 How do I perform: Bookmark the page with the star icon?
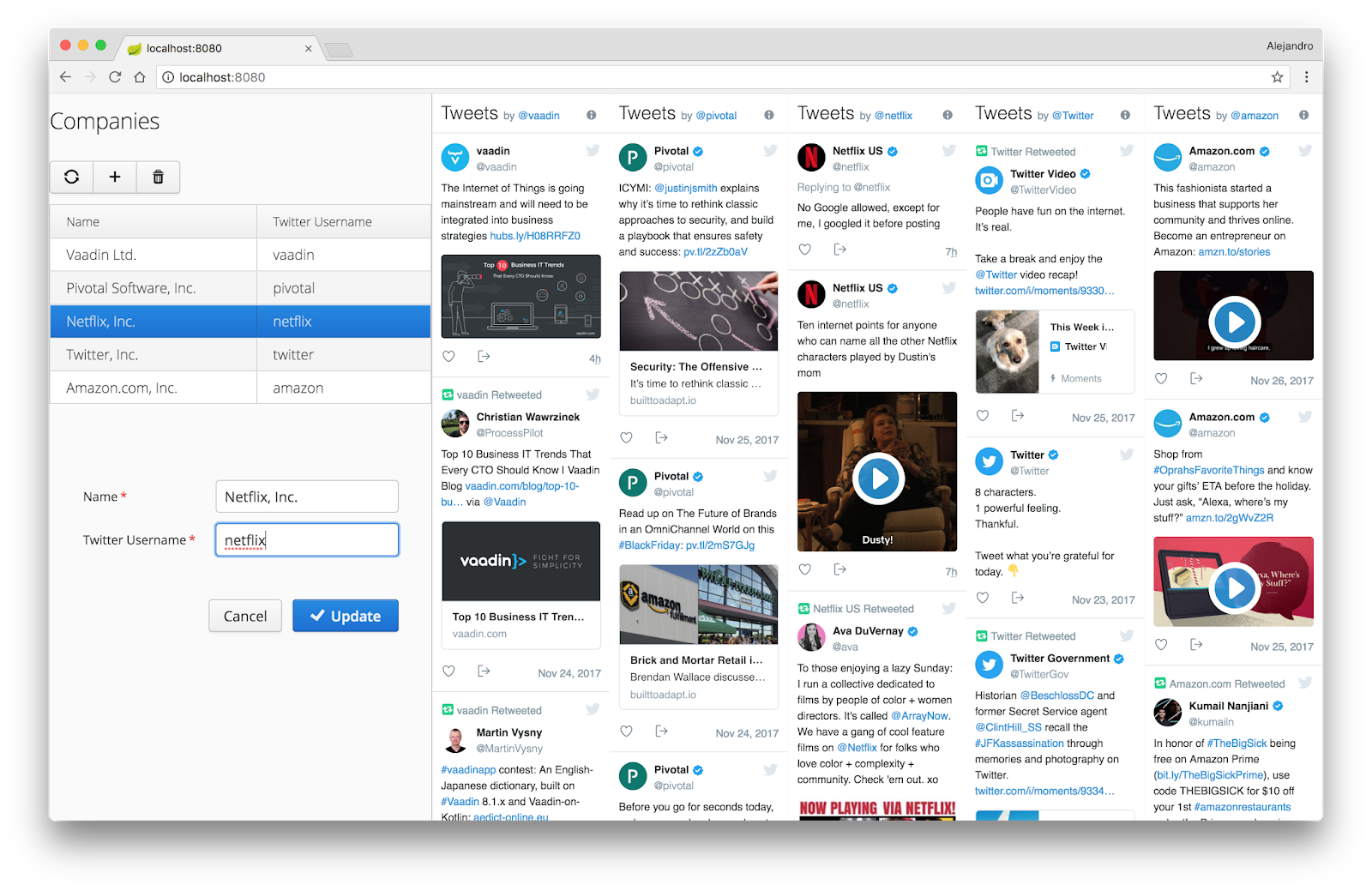click(x=1277, y=76)
